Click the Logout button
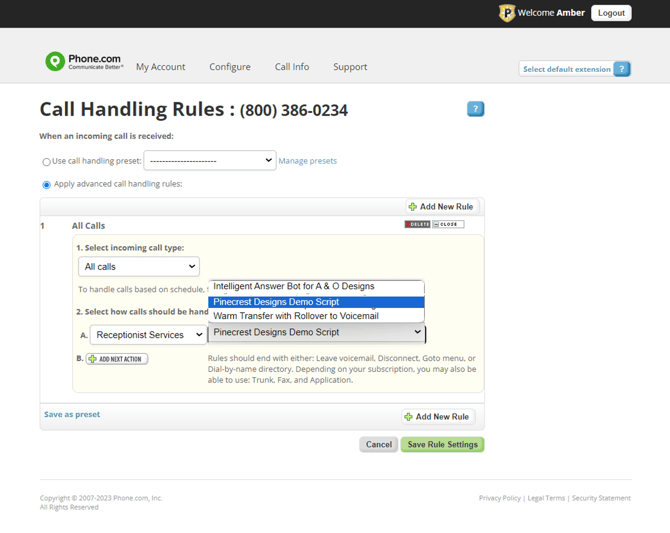The width and height of the screenshot is (670, 533). click(x=611, y=13)
